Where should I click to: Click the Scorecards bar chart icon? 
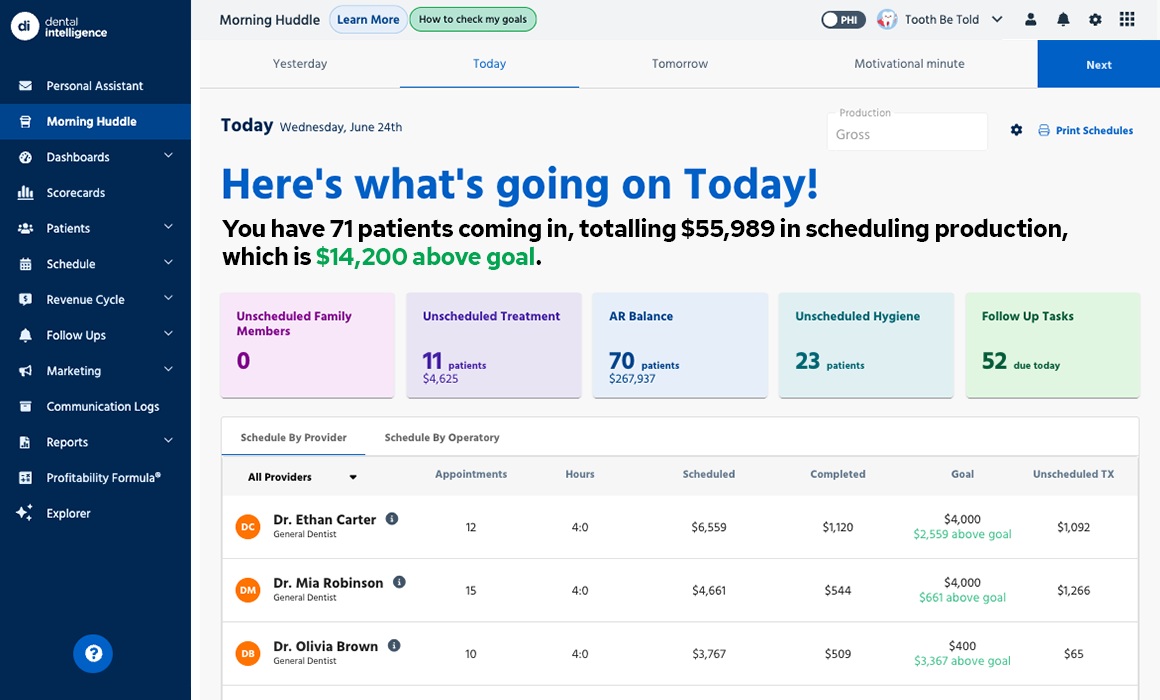25,192
